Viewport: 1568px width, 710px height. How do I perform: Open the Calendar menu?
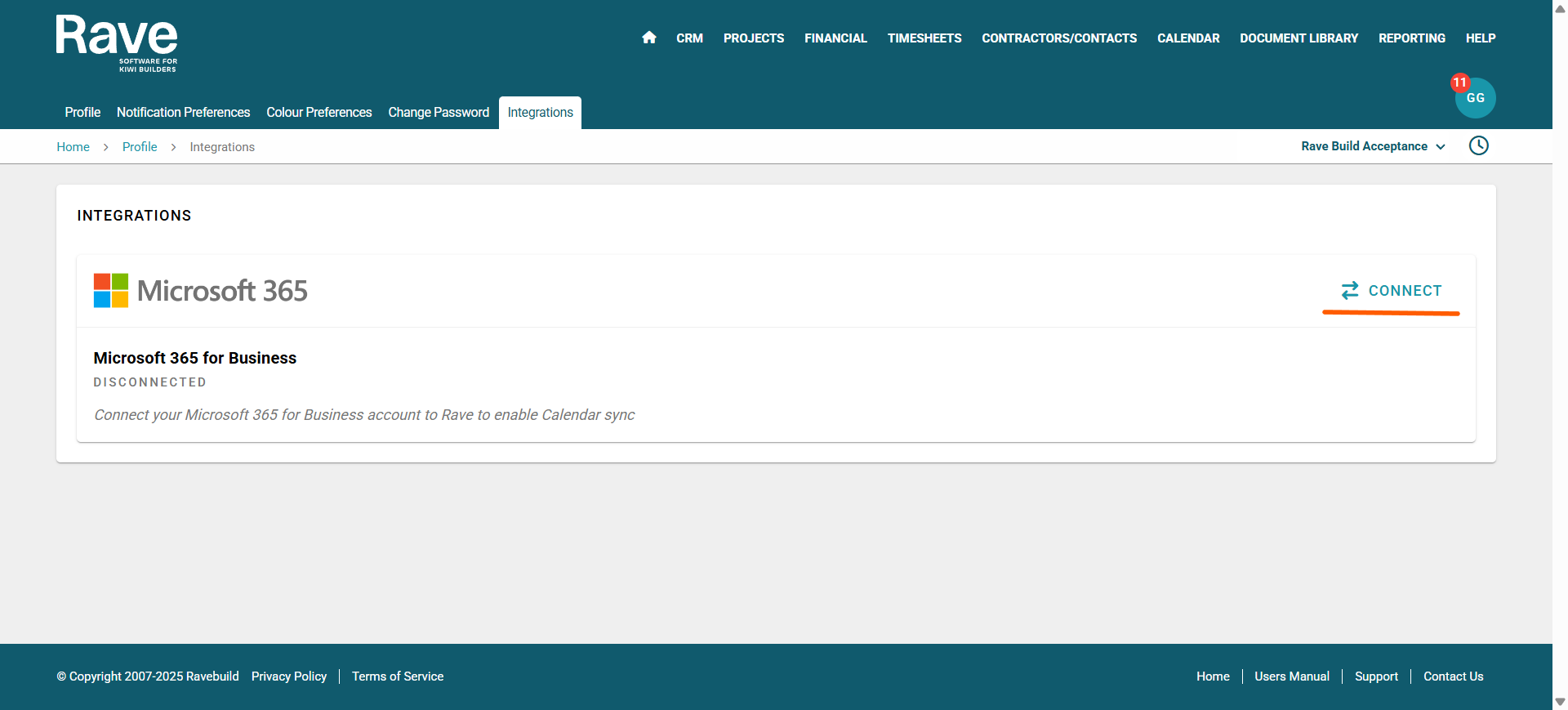pos(1188,38)
